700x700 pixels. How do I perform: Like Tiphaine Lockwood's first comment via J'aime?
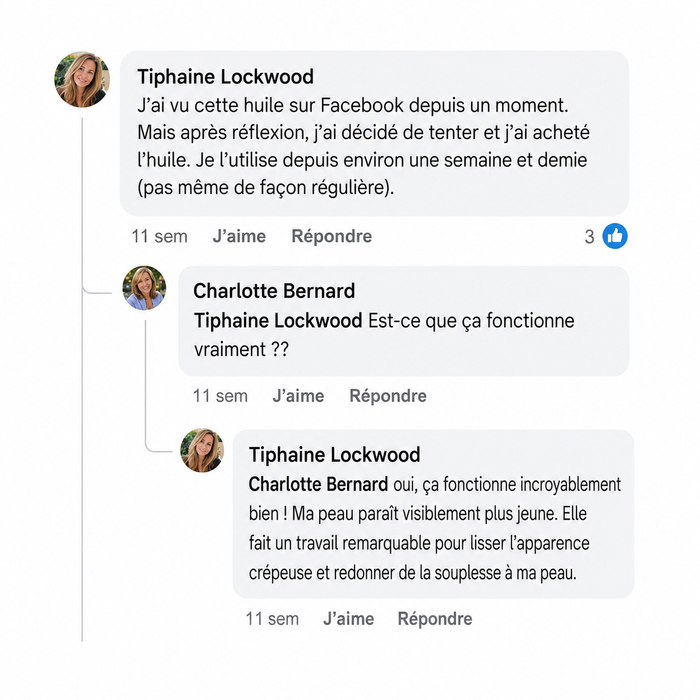point(239,236)
